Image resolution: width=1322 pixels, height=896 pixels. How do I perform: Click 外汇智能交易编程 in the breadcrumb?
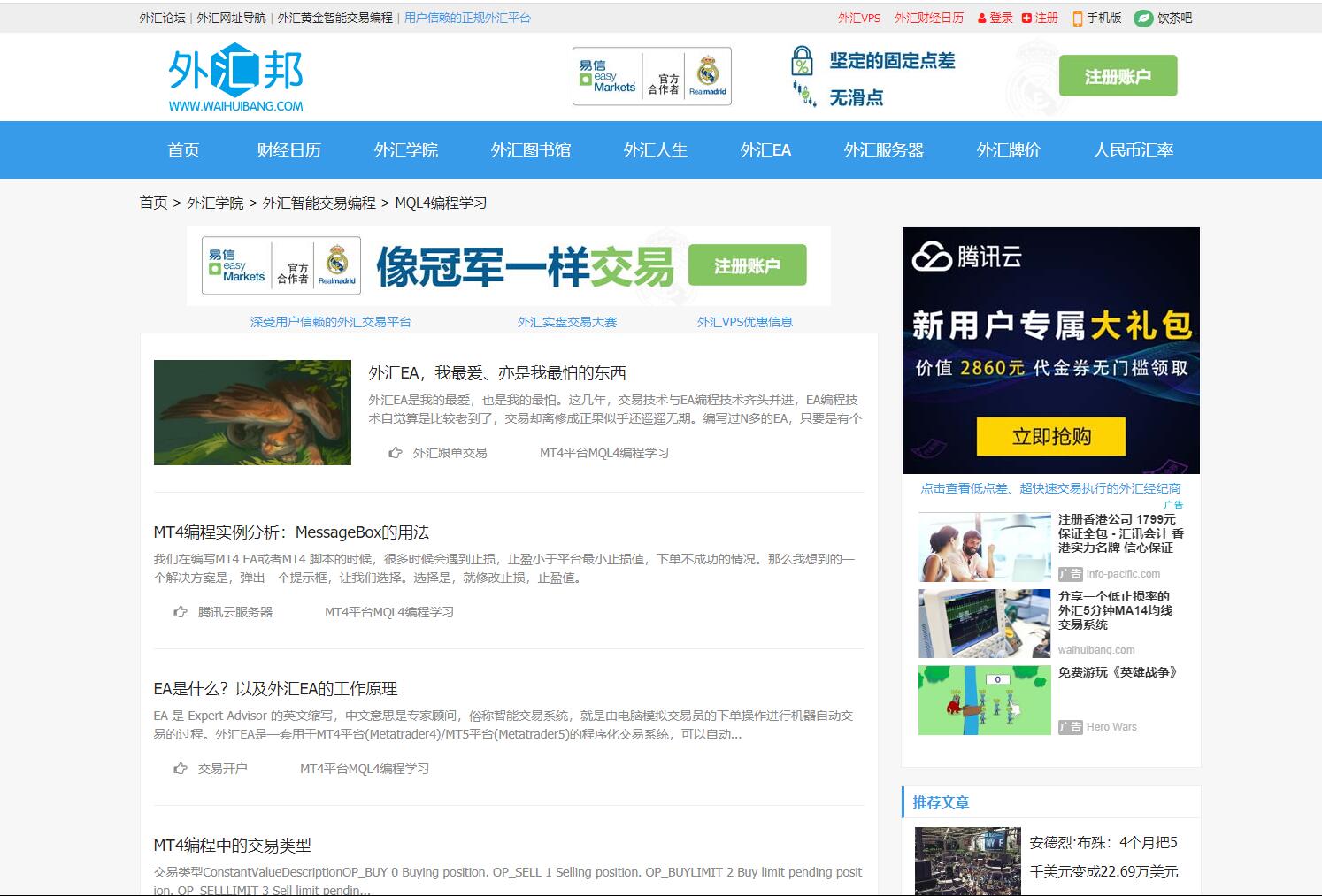pos(319,203)
